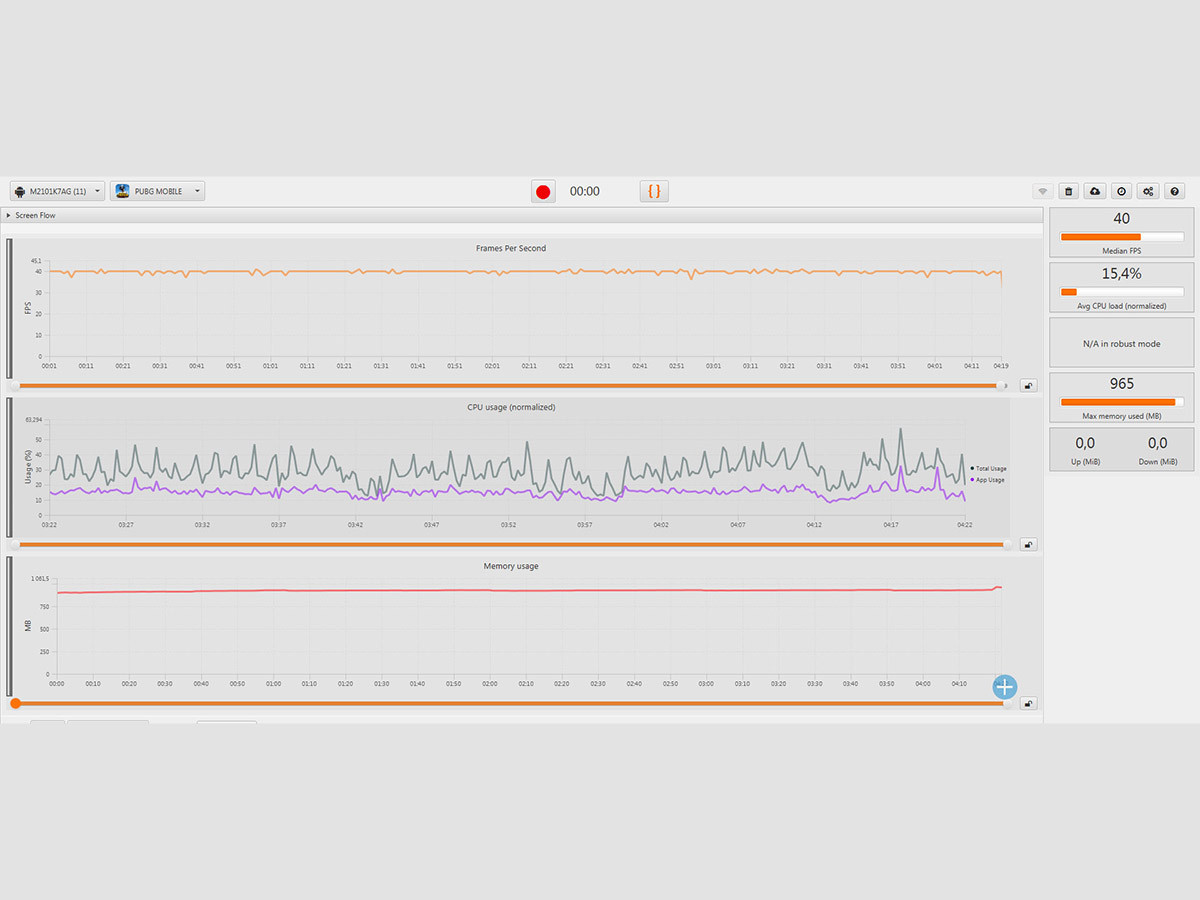Toggle the lock on the Memory usage chart
This screenshot has height=900, width=1200.
[1028, 703]
